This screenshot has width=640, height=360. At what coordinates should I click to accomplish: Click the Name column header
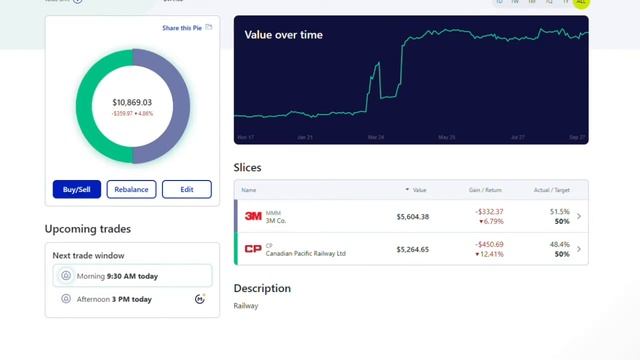249,190
